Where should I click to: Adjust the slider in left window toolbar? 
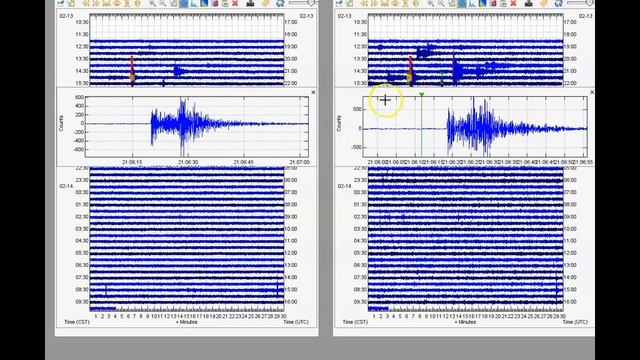click(311, 3)
